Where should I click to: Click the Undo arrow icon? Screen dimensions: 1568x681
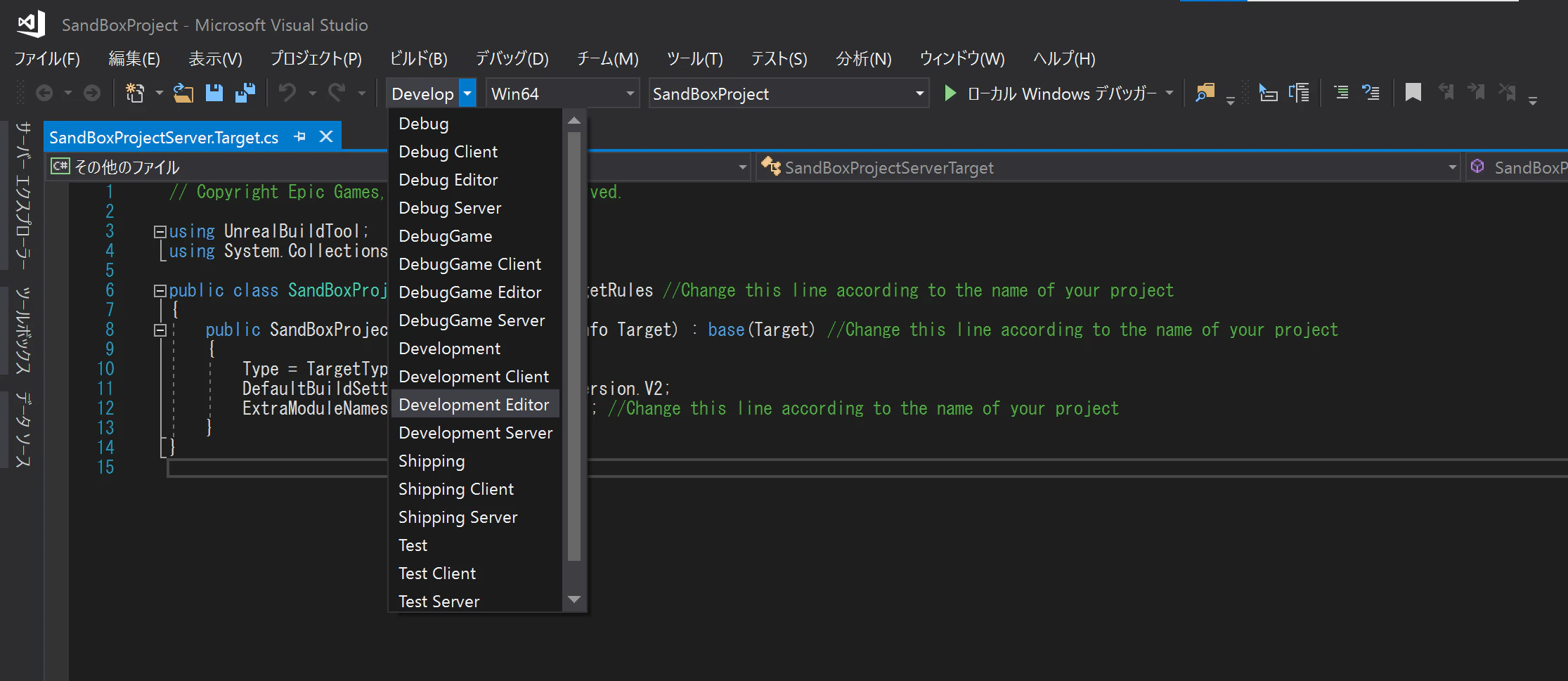click(x=287, y=93)
